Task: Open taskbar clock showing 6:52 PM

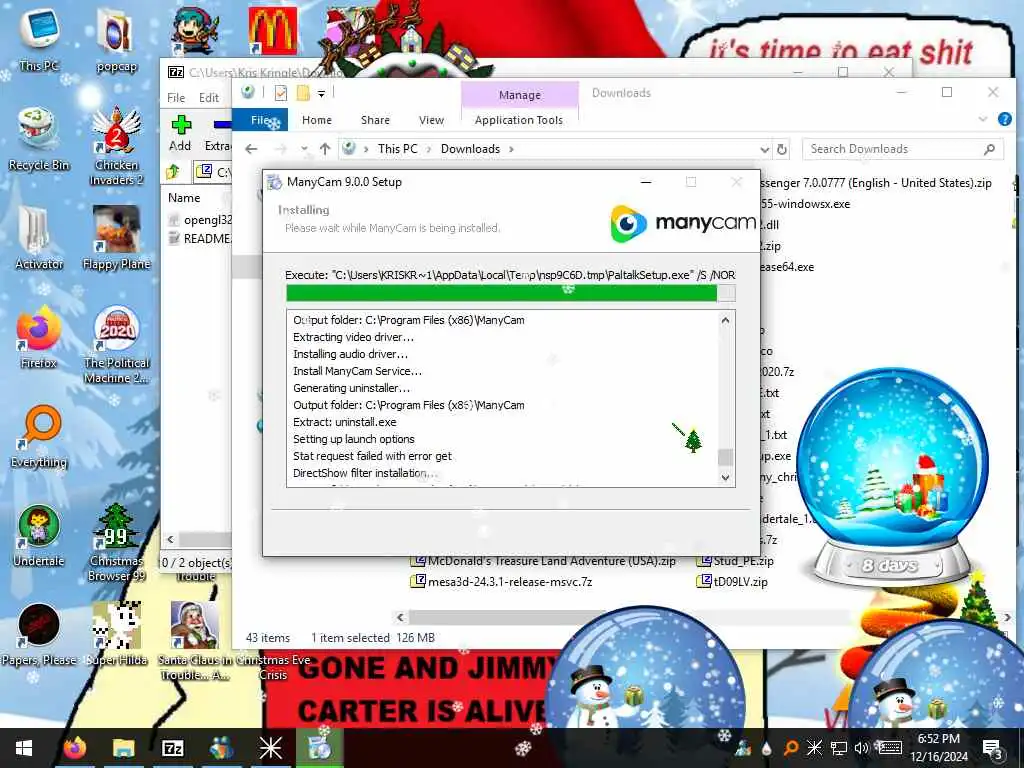Action: (x=938, y=748)
